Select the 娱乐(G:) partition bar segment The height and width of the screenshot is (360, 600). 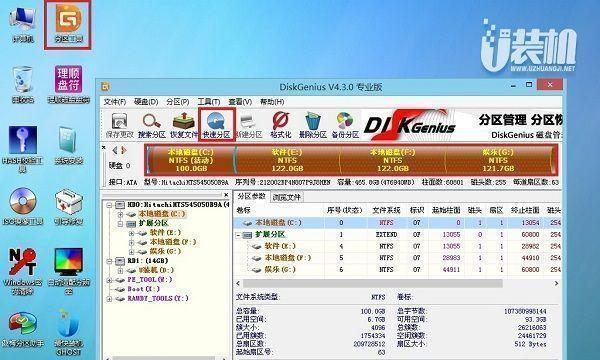[498, 160]
